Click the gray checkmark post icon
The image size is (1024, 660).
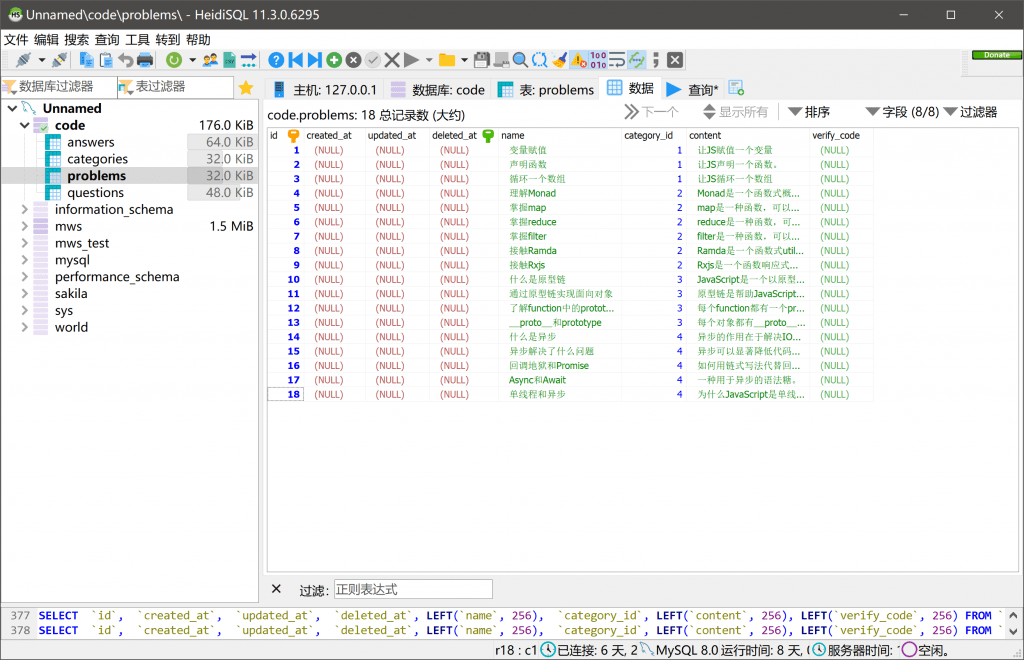pos(372,60)
